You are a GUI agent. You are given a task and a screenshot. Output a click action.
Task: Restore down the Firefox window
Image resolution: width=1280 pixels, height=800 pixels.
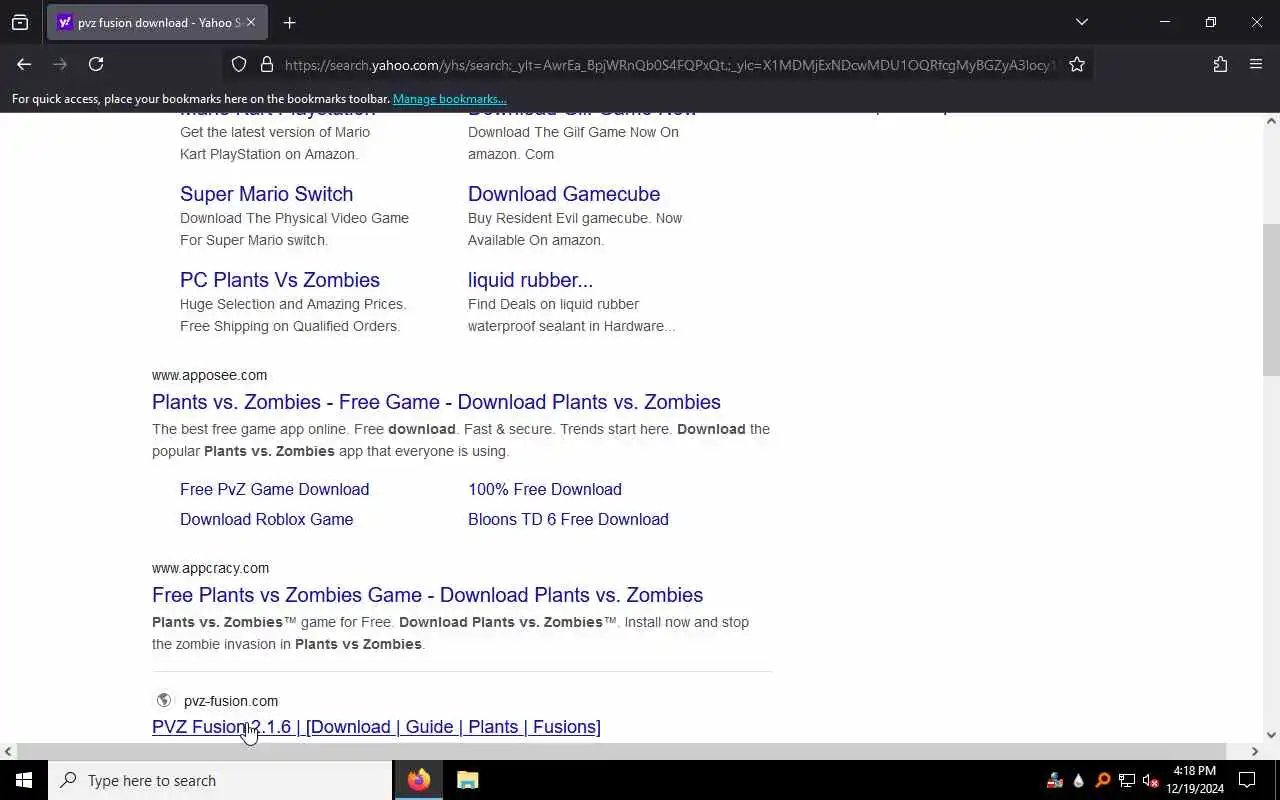pyautogui.click(x=1210, y=22)
